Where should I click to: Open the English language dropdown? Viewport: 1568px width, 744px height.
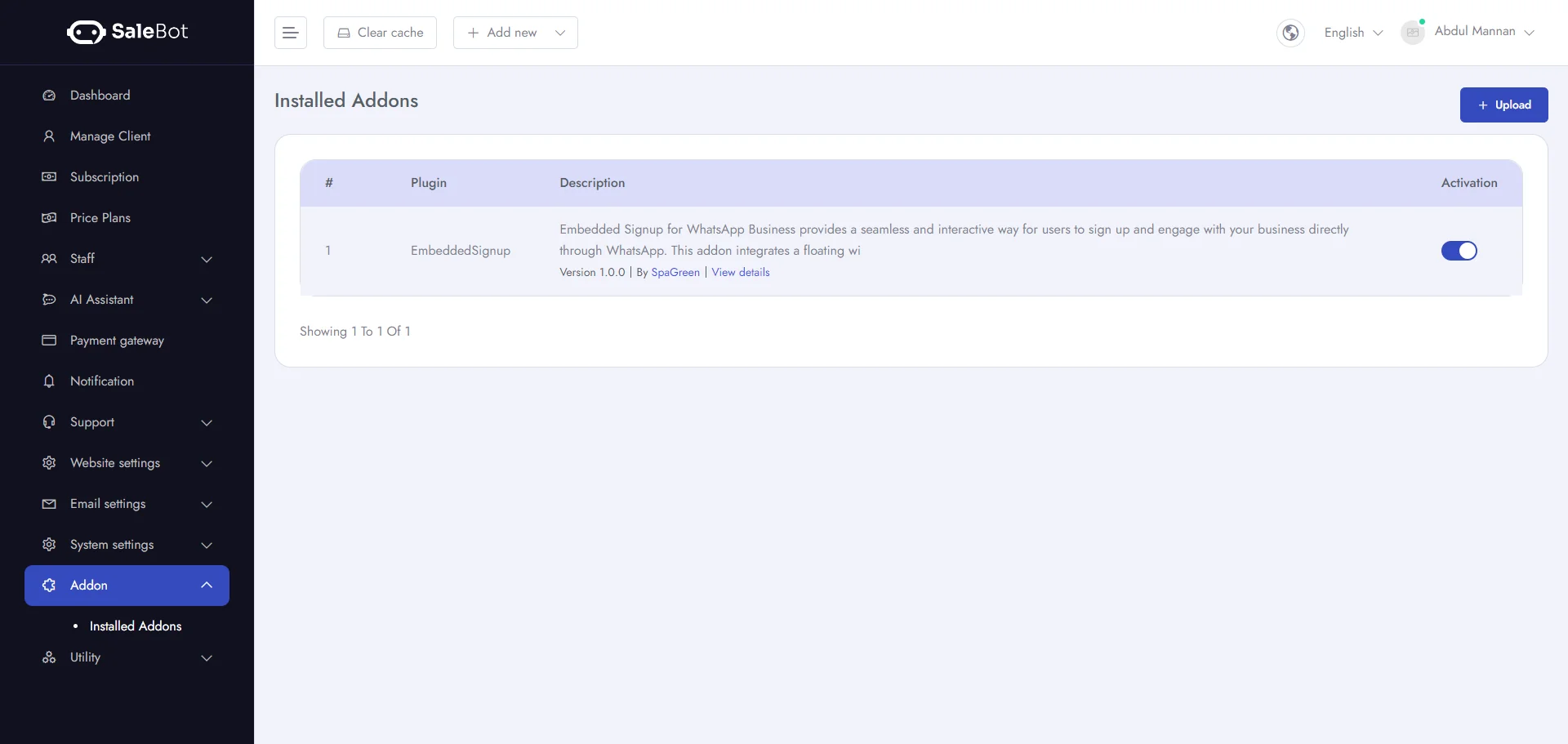pos(1353,33)
